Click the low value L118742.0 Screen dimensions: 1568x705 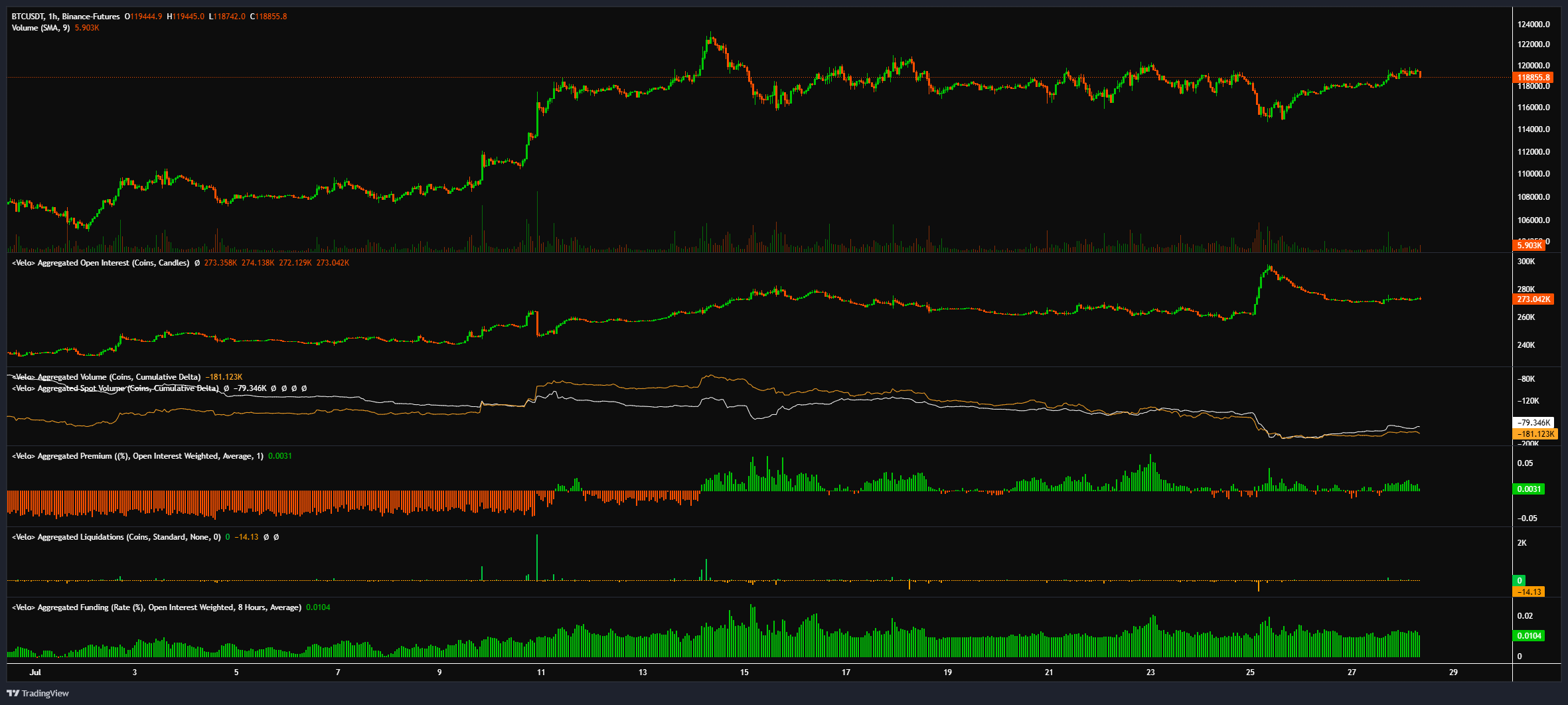click(227, 17)
